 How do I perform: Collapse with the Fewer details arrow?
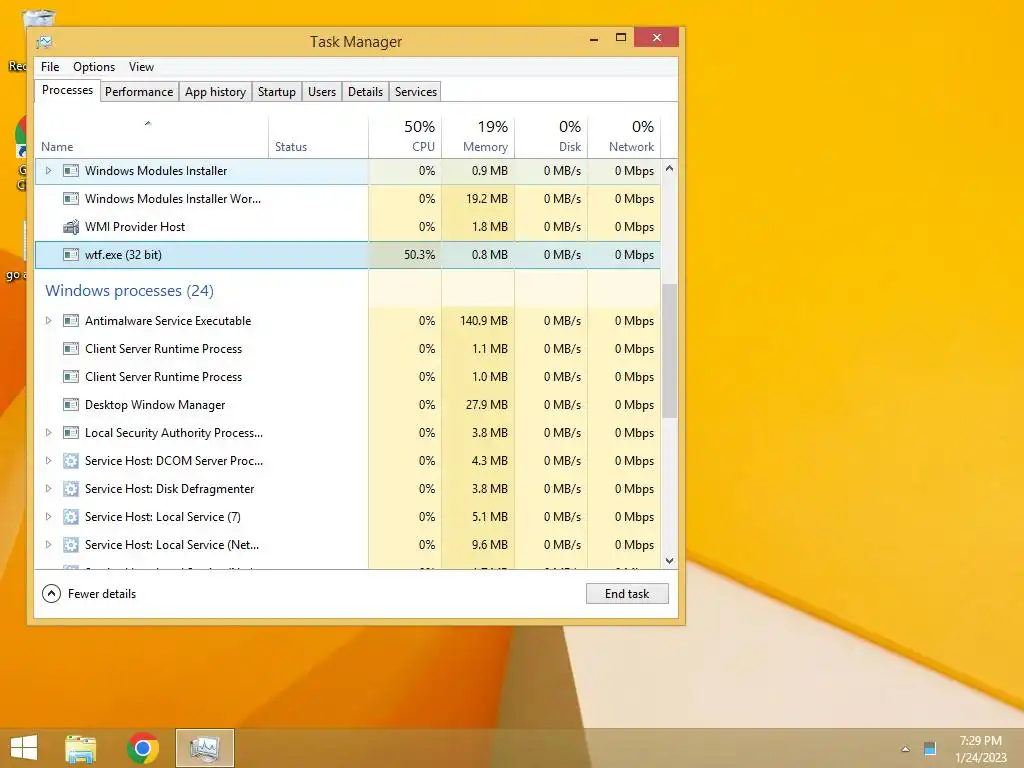click(x=51, y=594)
